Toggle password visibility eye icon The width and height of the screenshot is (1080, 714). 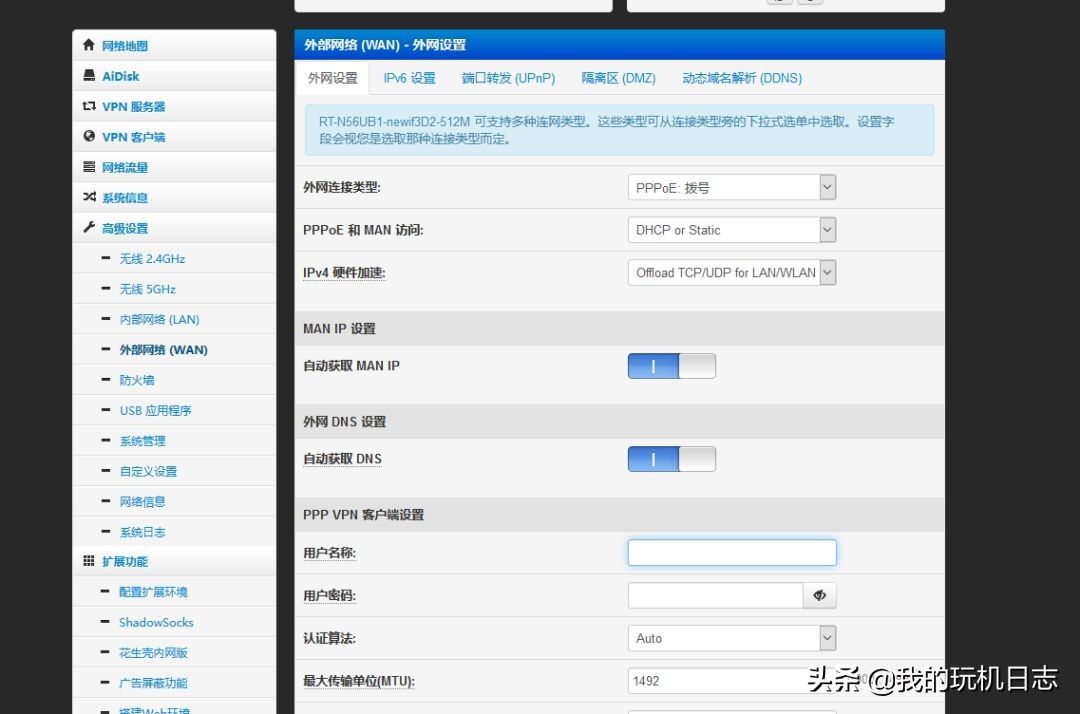click(820, 596)
